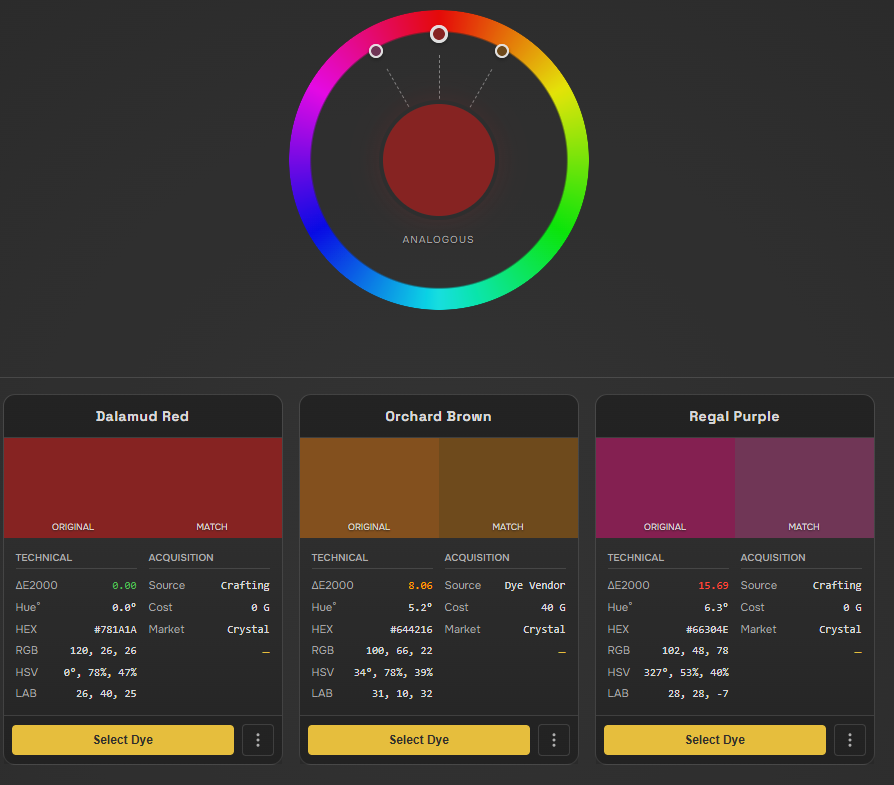Click Orchard Brown match swatch

tap(508, 487)
